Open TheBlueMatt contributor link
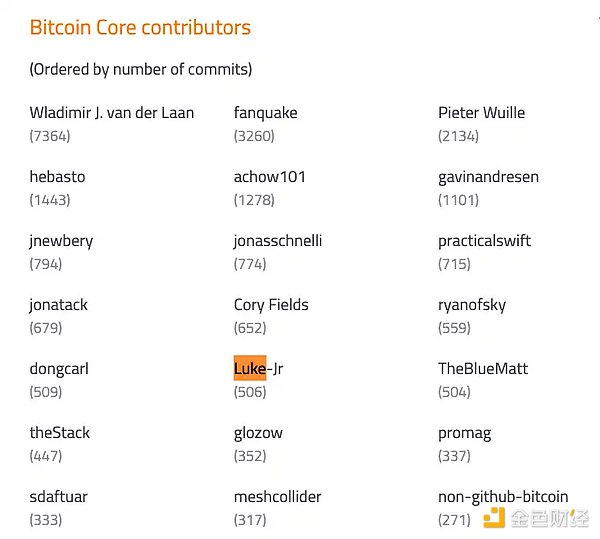Viewport: 600px width, 539px height. pos(483,369)
